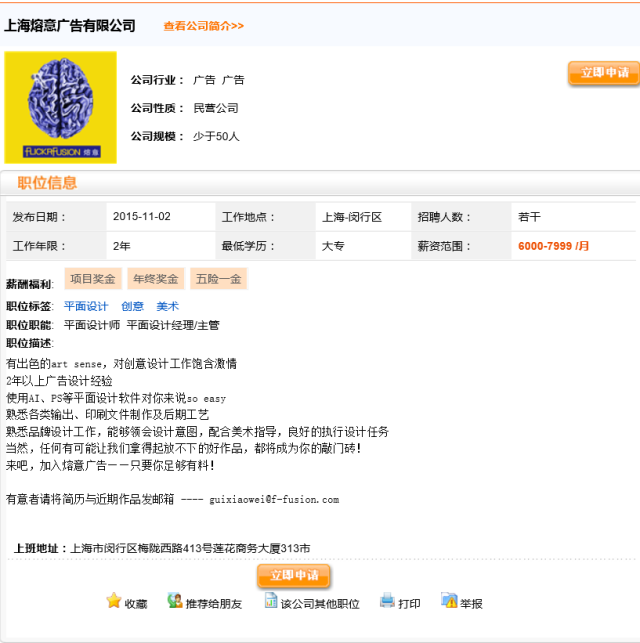Click the job function 平面设计经理/主管
Image resolution: width=640 pixels, height=643 pixels.
click(x=173, y=325)
